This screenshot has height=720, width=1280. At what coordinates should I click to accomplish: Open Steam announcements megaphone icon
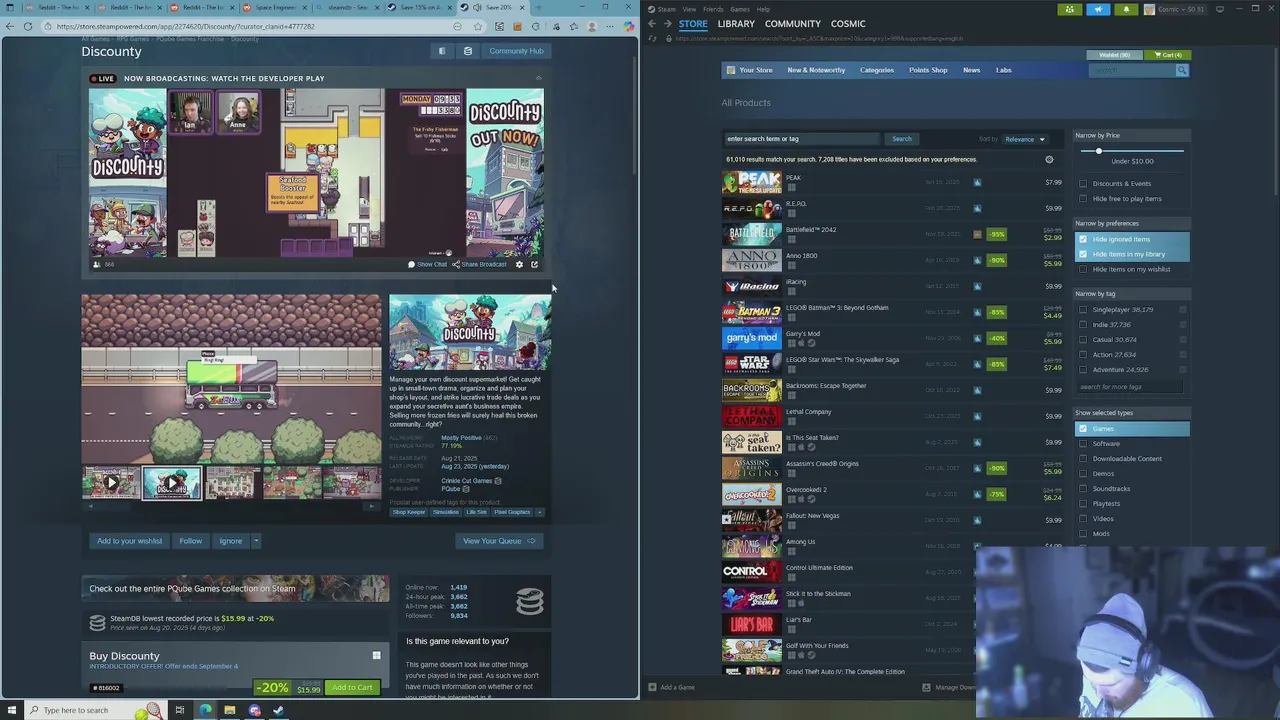tap(1098, 9)
